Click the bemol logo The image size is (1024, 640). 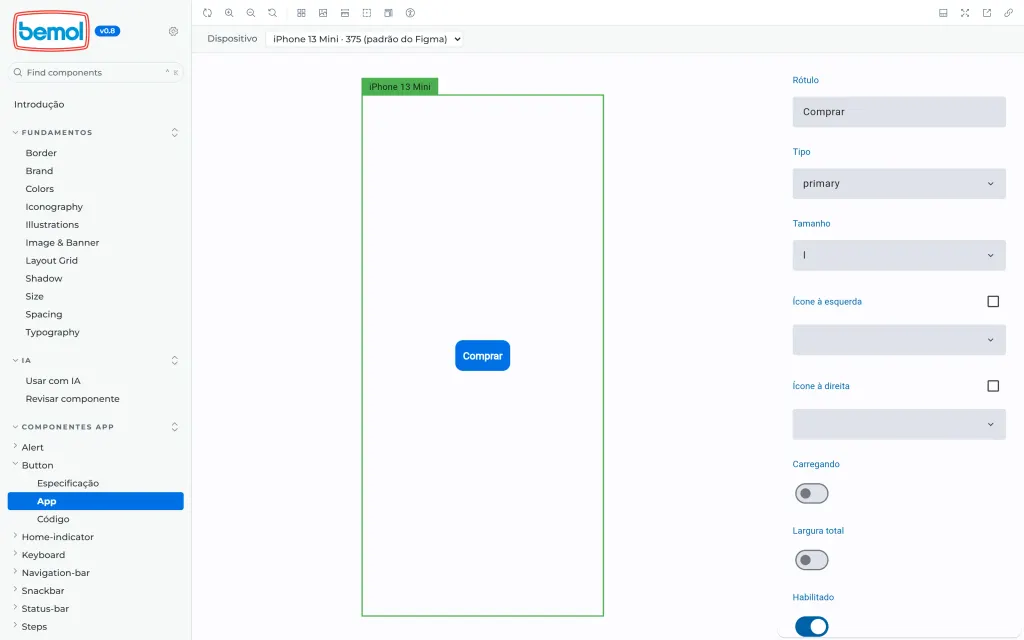51,31
